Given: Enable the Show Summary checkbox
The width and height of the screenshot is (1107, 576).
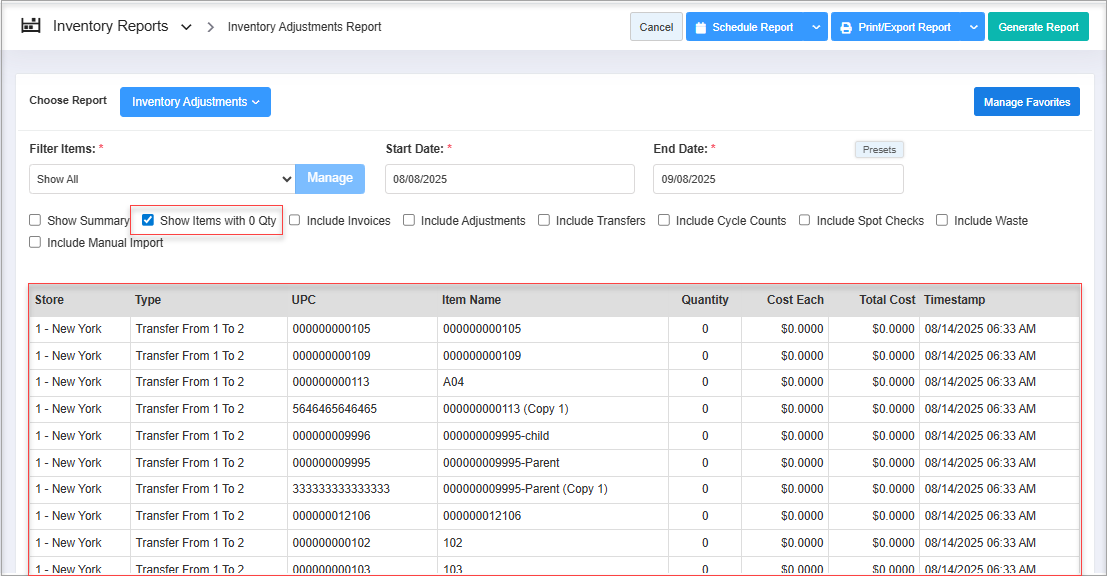Looking at the screenshot, I should (35, 221).
